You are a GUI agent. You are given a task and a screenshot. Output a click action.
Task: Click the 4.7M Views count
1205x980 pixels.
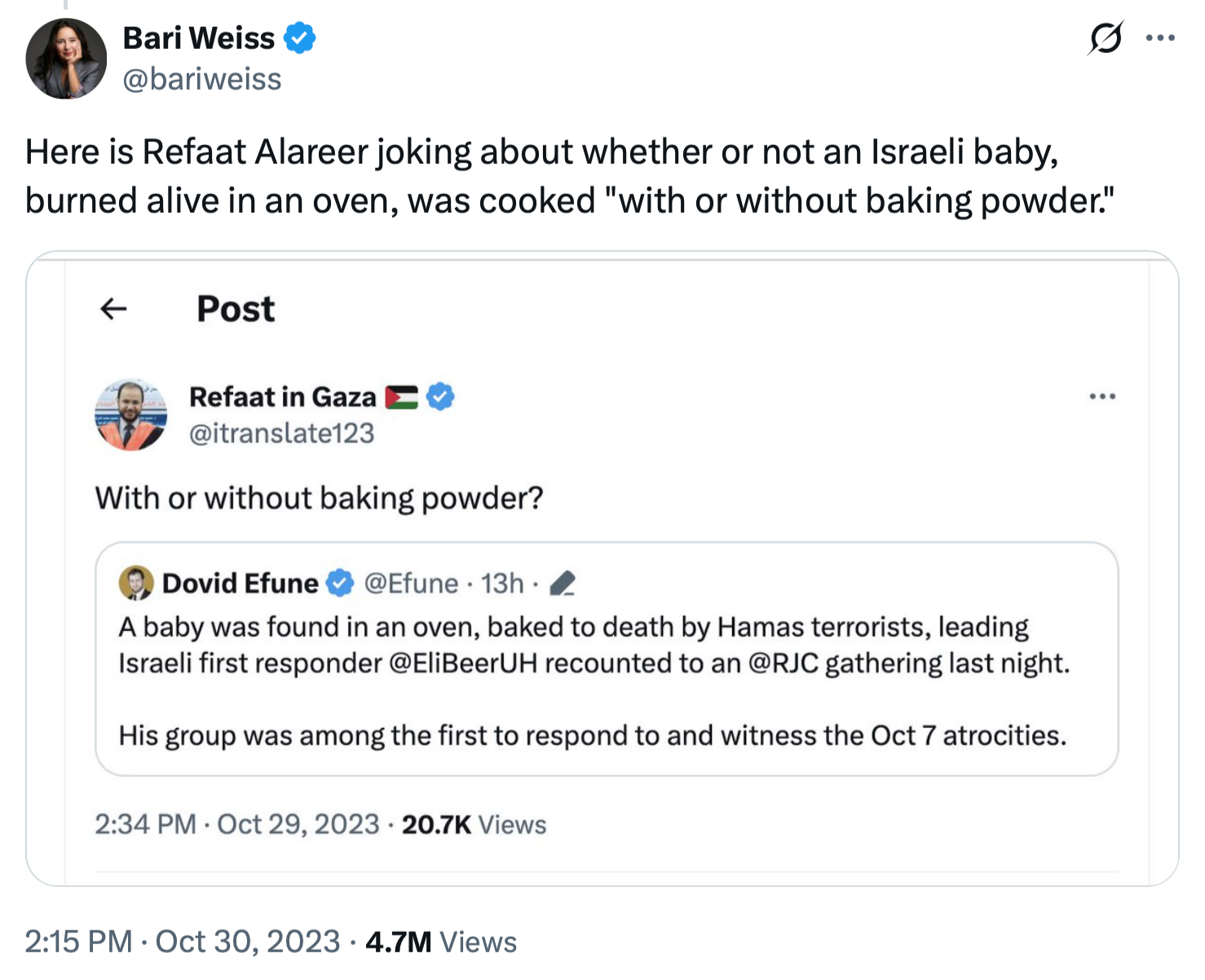click(x=440, y=942)
